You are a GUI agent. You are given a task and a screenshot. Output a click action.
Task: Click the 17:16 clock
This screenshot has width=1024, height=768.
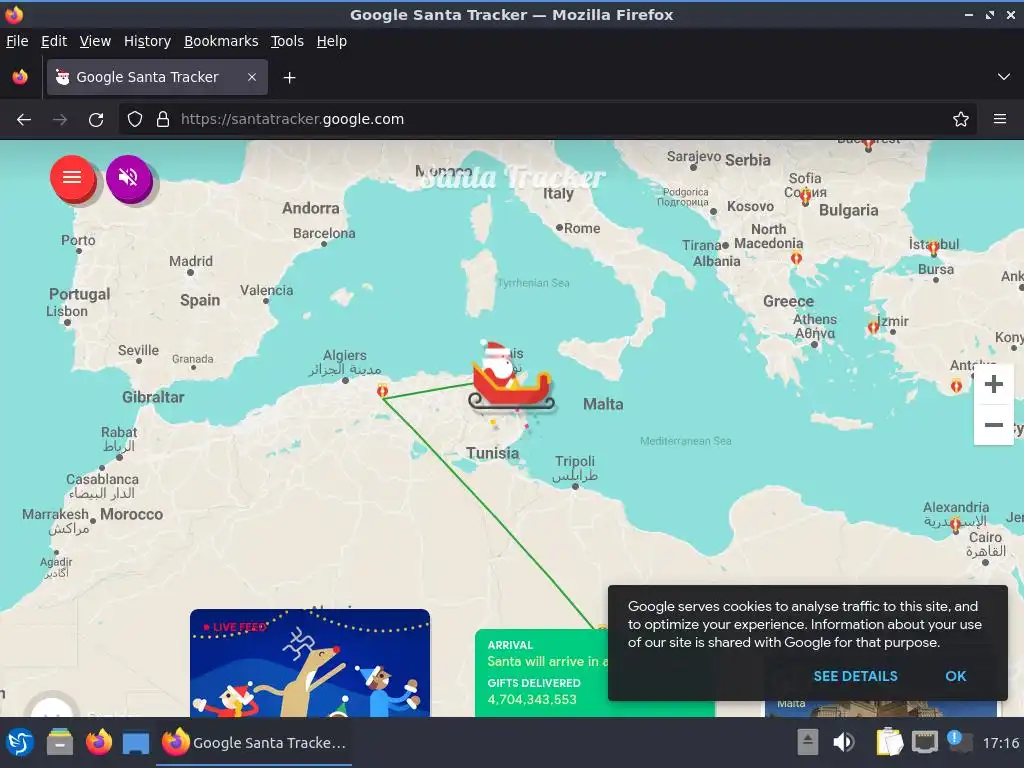tap(1000, 743)
